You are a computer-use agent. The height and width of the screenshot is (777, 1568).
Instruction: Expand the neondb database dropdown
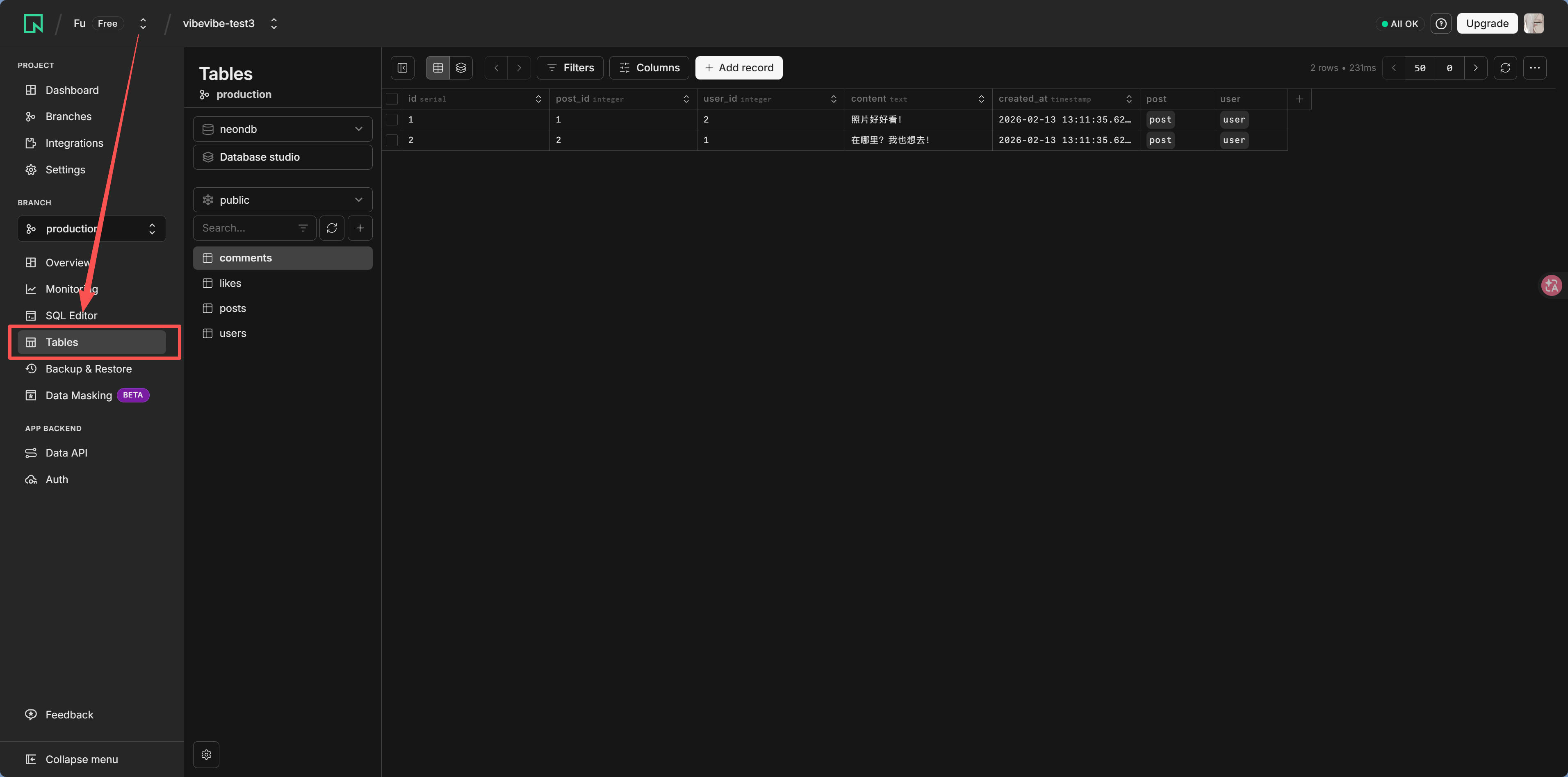click(283, 129)
